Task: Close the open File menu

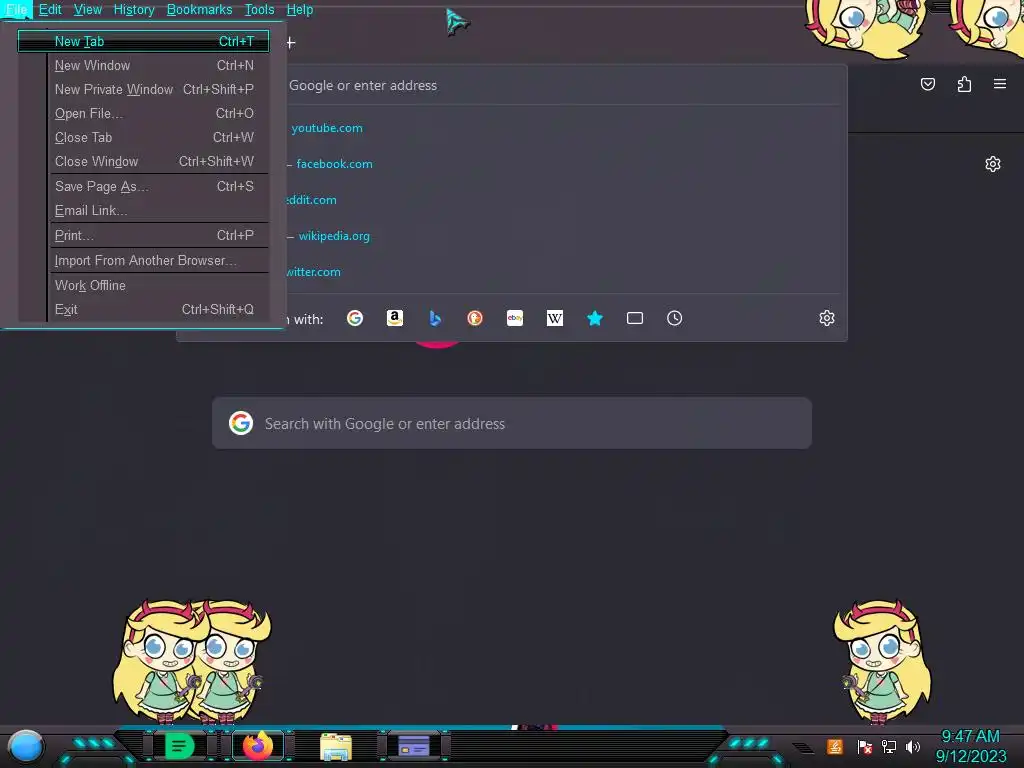Action: (16, 10)
